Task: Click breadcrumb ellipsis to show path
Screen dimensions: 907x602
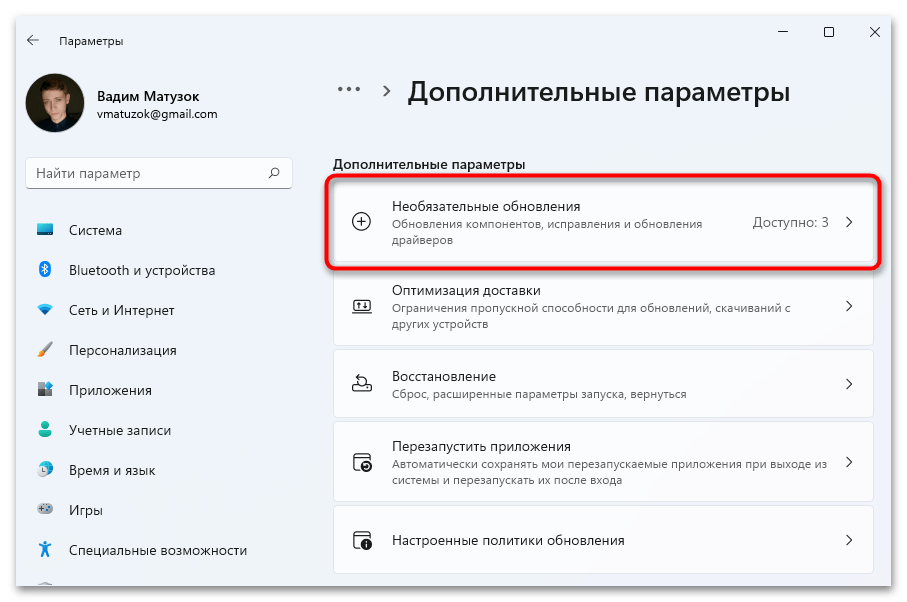Action: click(x=348, y=89)
